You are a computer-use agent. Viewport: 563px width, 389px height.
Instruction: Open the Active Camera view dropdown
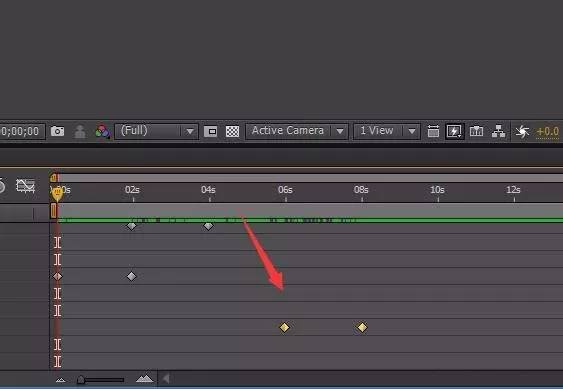click(297, 131)
